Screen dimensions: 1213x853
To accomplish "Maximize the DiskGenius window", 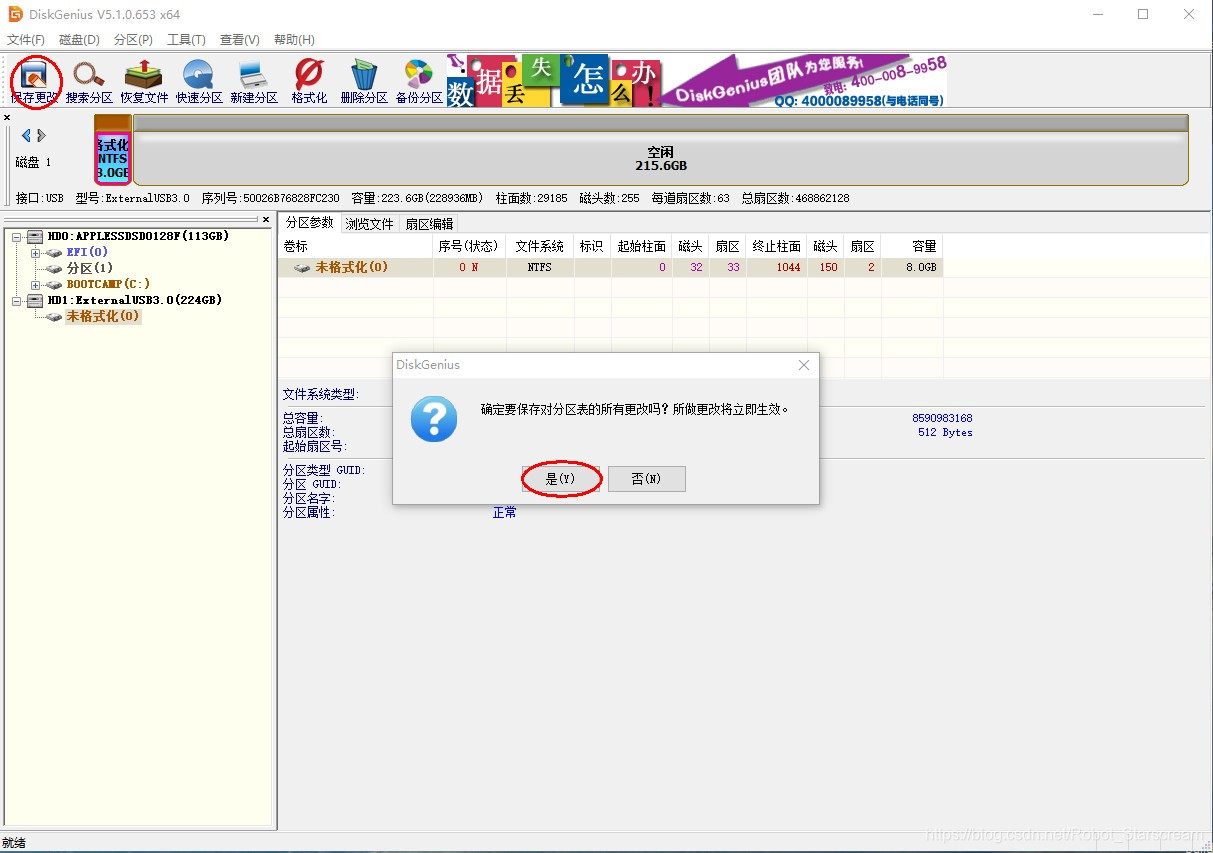I will [1143, 14].
